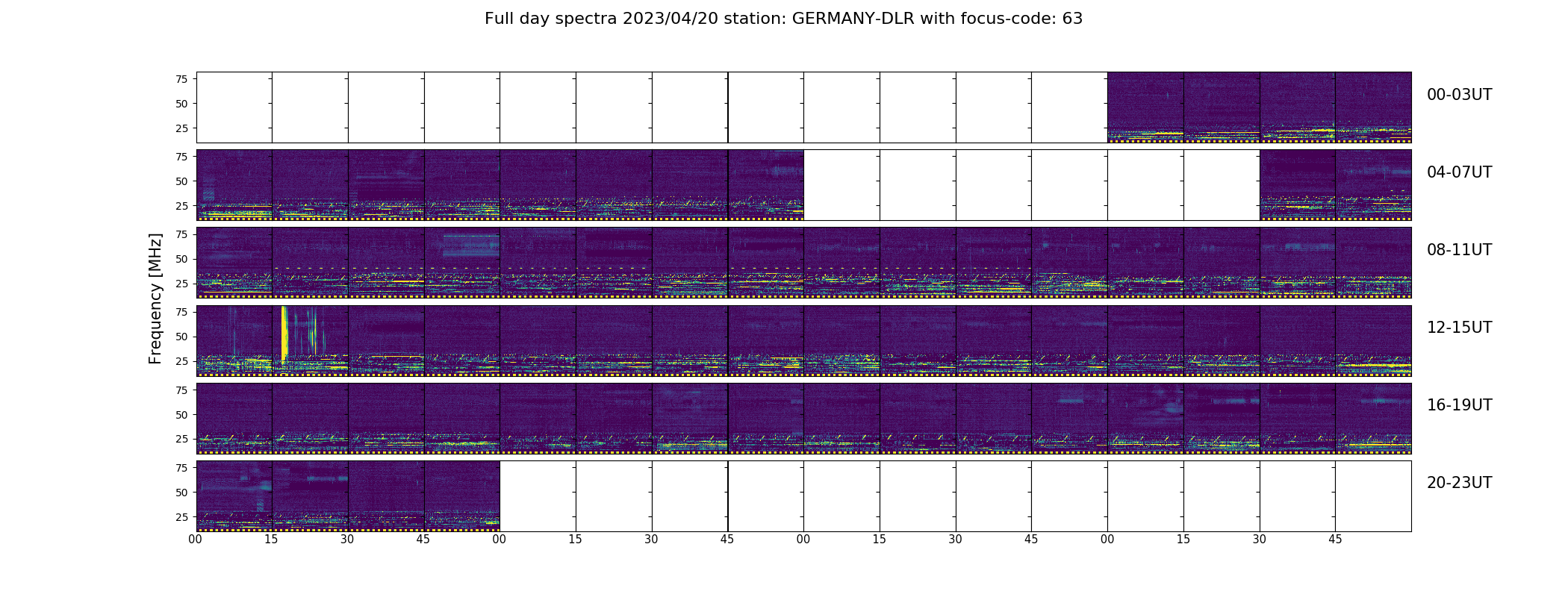Select the '00-03UT' row label

(1459, 95)
